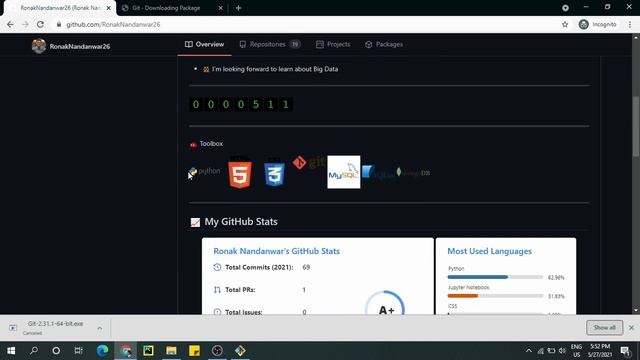This screenshot has width=640, height=360.
Task: Click the My GitHub Stats heading
Action: point(241,222)
